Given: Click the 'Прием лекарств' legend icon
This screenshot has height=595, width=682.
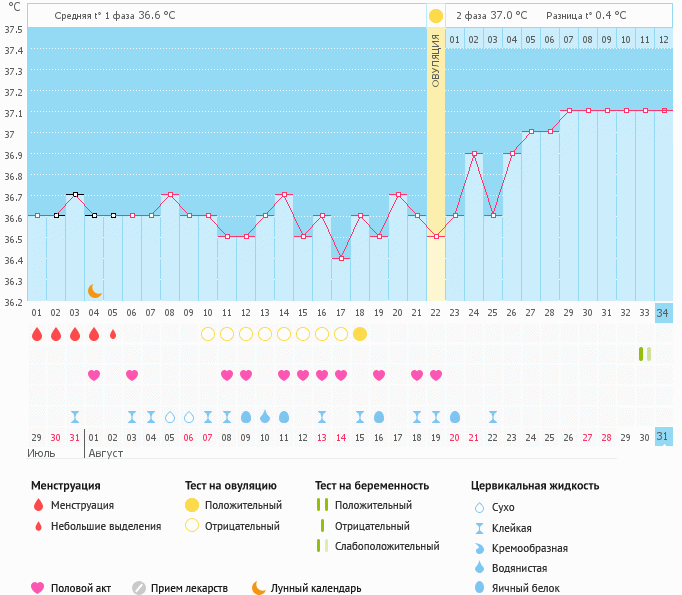Looking at the screenshot, I should (139, 588).
